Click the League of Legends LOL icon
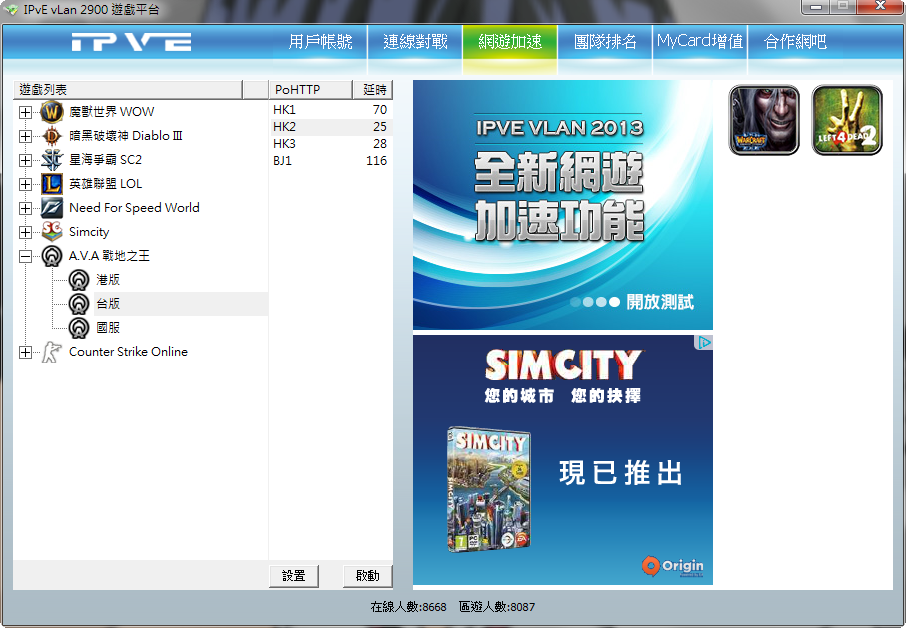This screenshot has height=628, width=906. [52, 184]
